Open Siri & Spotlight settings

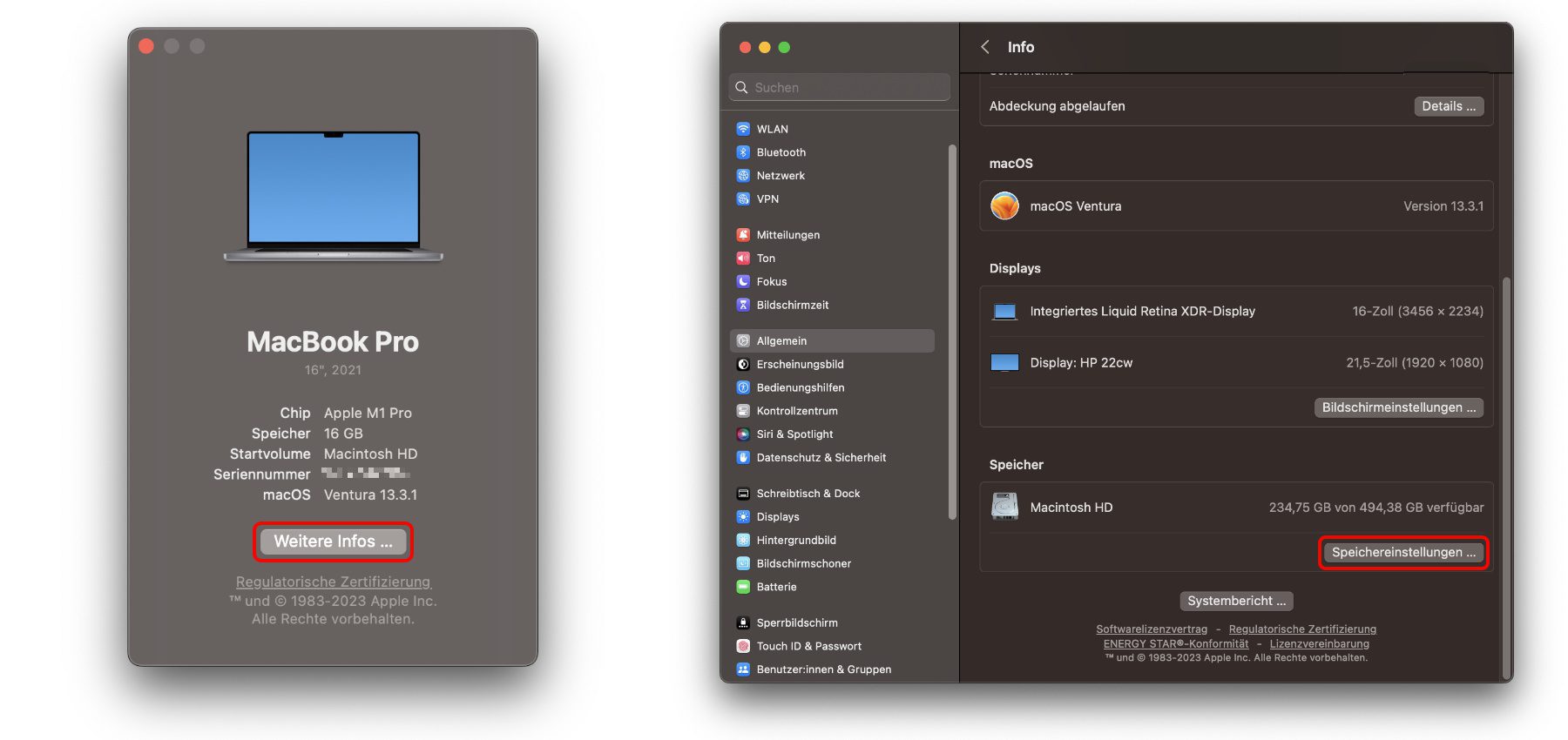click(794, 434)
